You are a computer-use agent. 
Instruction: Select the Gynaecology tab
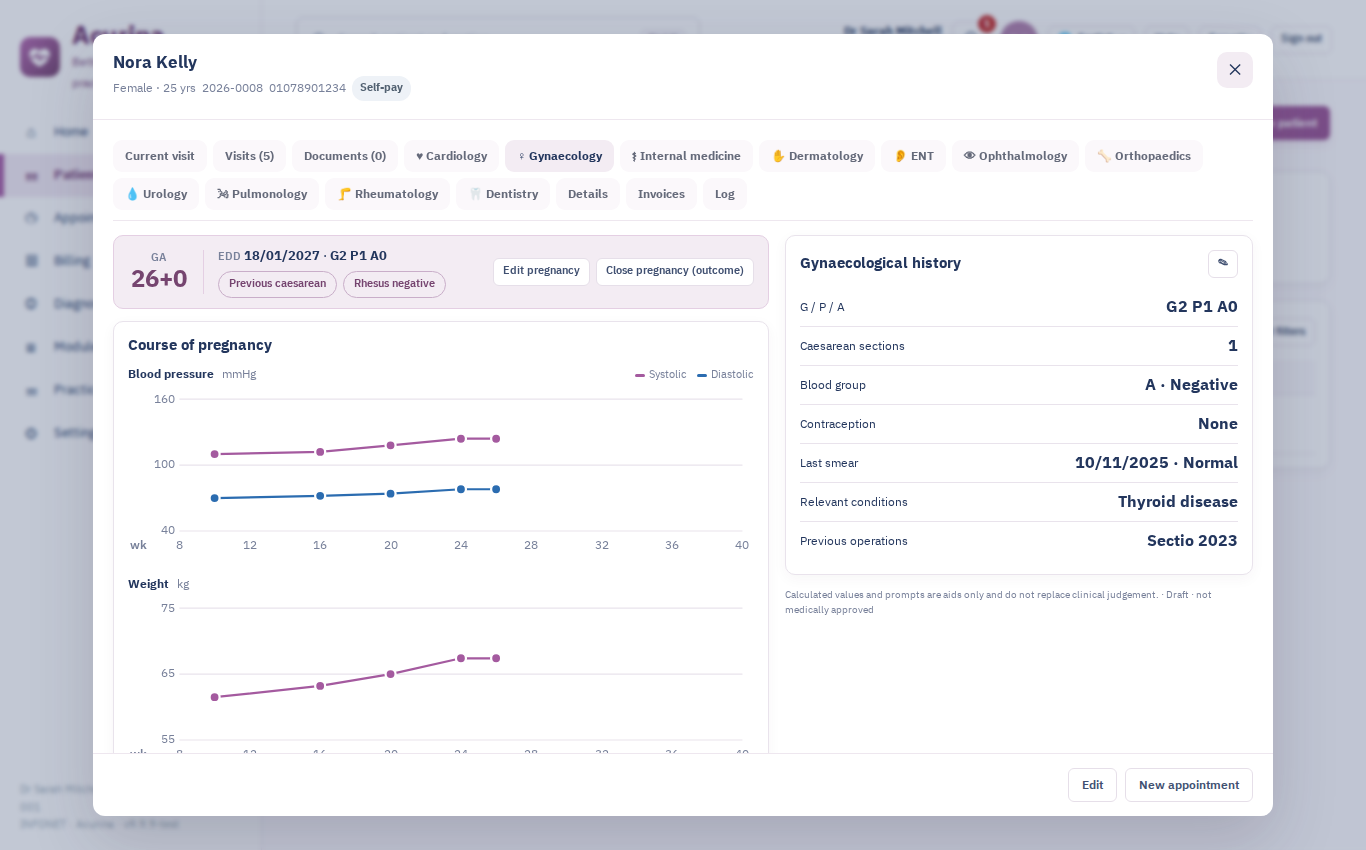559,156
